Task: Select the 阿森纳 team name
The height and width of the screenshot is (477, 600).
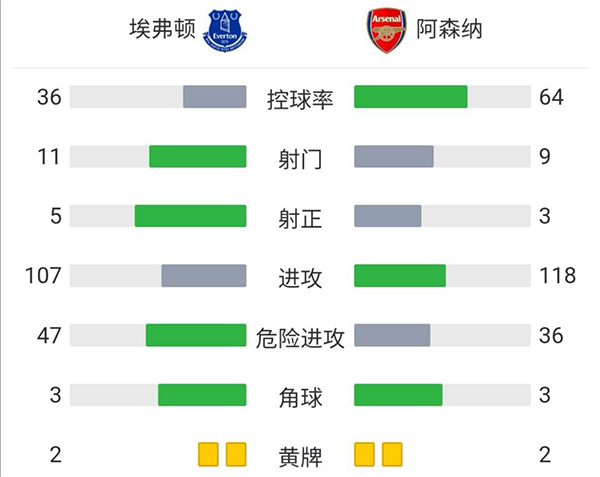Action: pos(449,29)
